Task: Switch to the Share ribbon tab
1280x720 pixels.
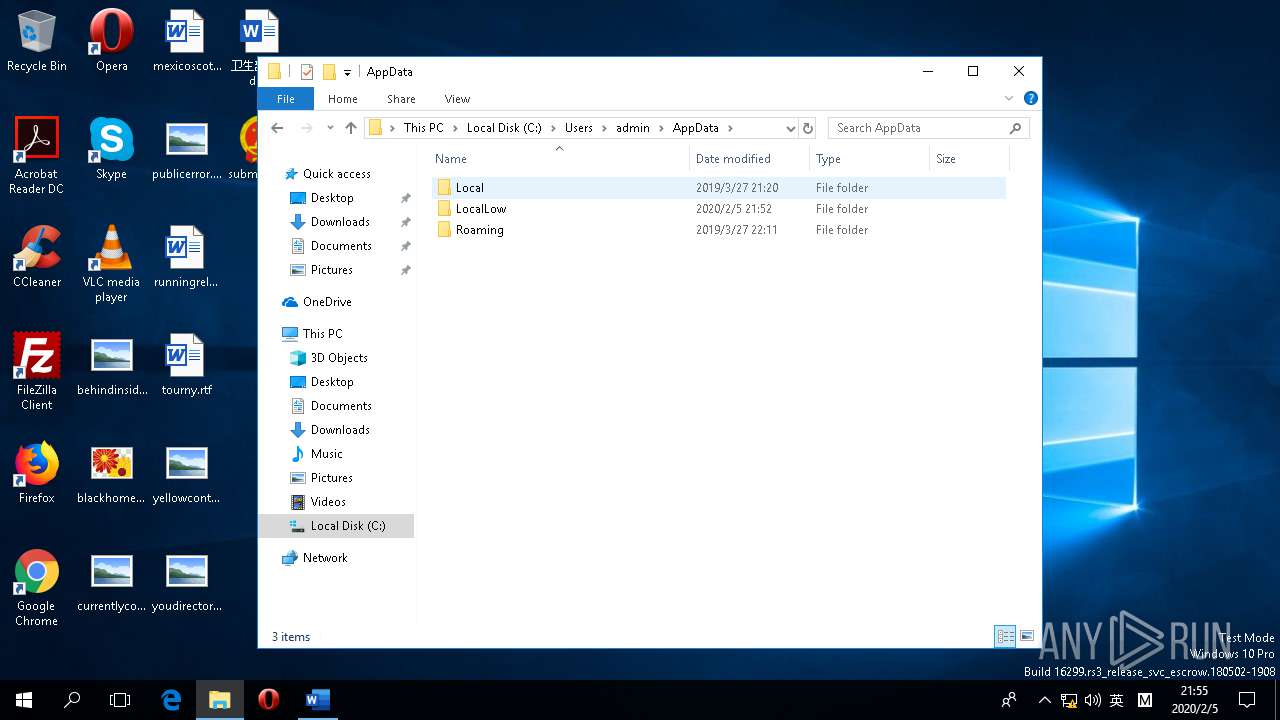Action: pyautogui.click(x=401, y=99)
